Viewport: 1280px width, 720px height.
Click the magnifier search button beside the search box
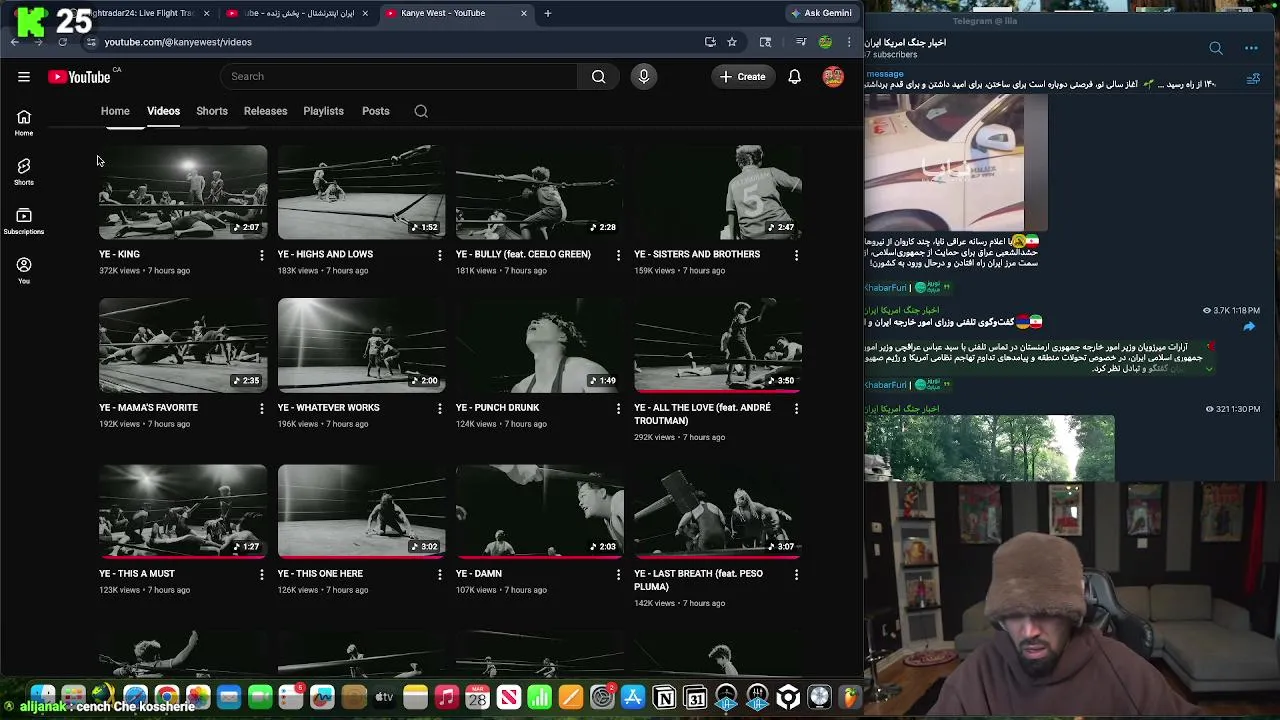tap(598, 76)
